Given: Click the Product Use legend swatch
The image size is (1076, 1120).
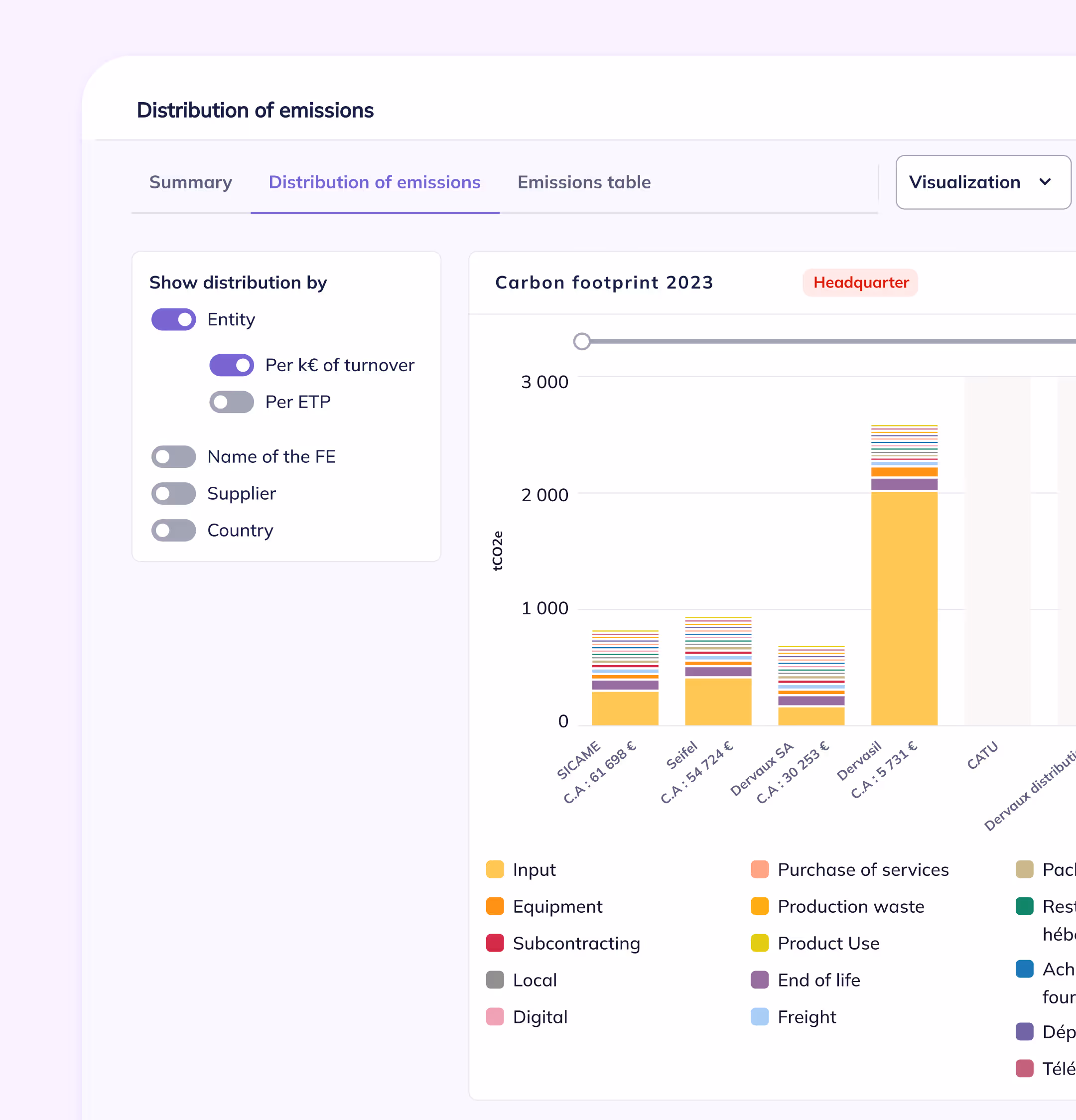Looking at the screenshot, I should (x=760, y=943).
